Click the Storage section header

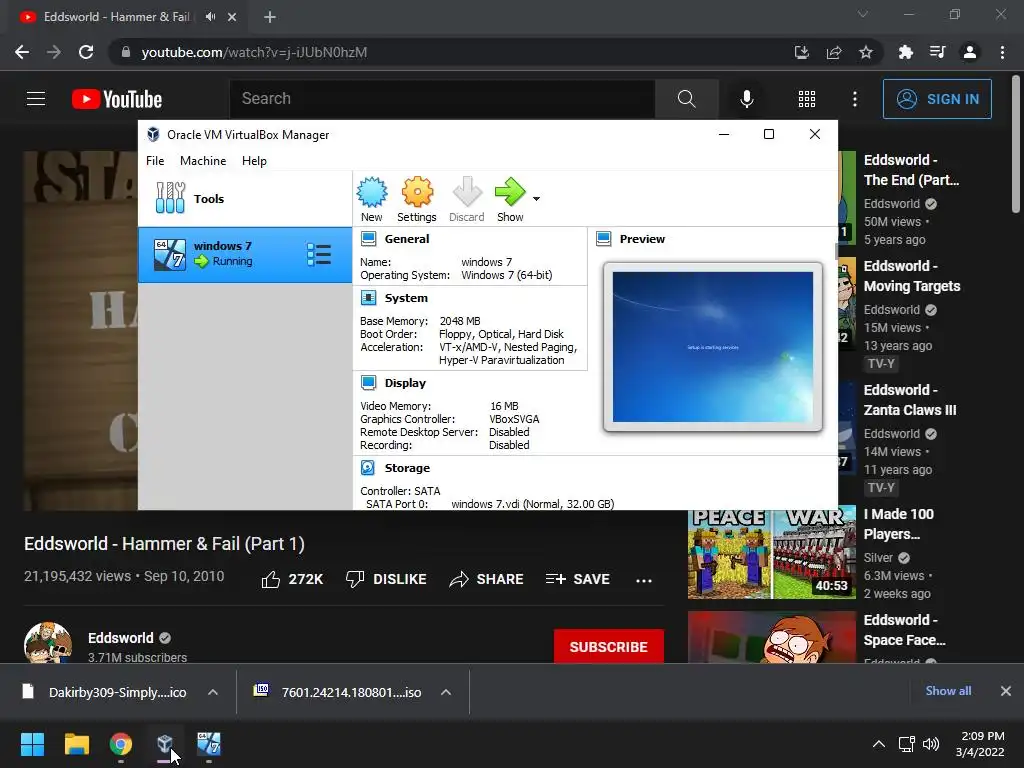pyautogui.click(x=407, y=468)
